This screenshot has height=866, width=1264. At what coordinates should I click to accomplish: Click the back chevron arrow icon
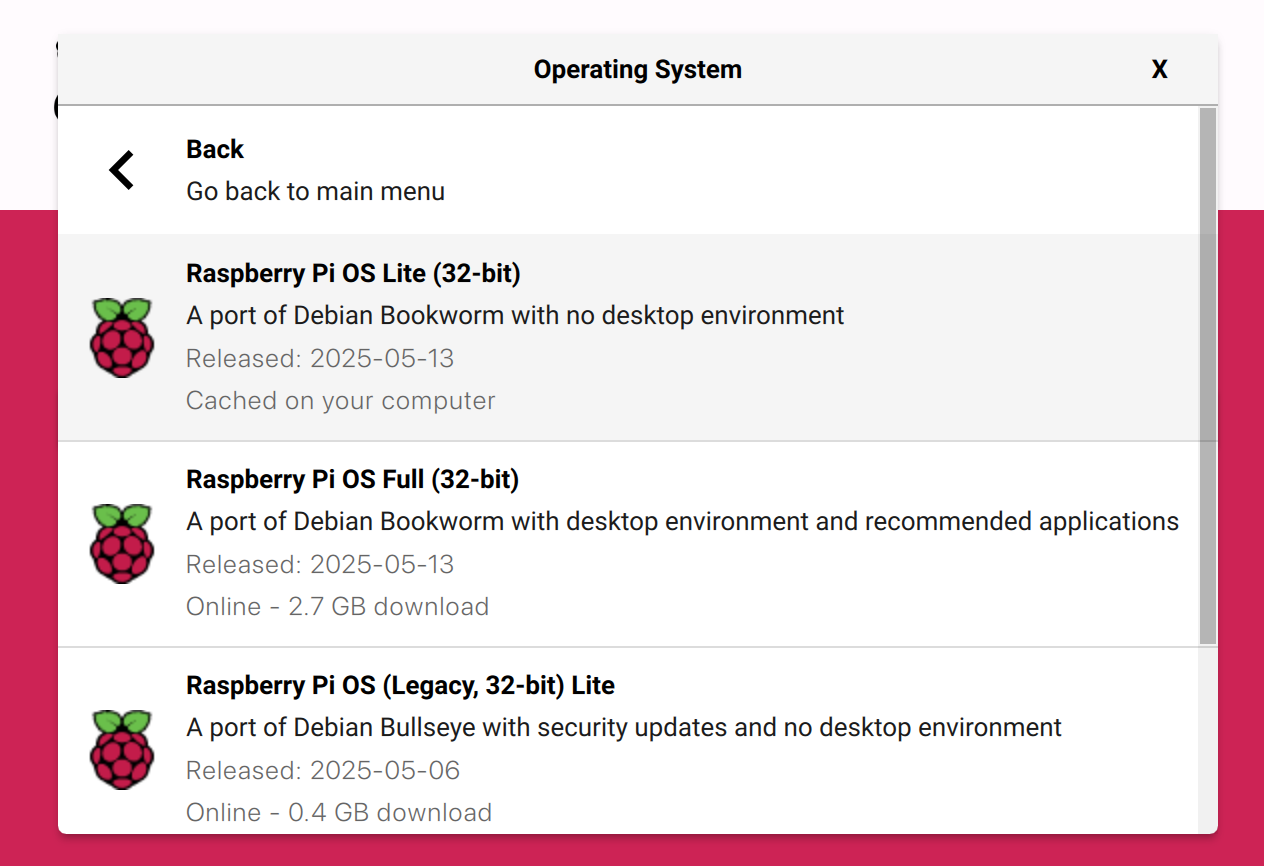(122, 170)
